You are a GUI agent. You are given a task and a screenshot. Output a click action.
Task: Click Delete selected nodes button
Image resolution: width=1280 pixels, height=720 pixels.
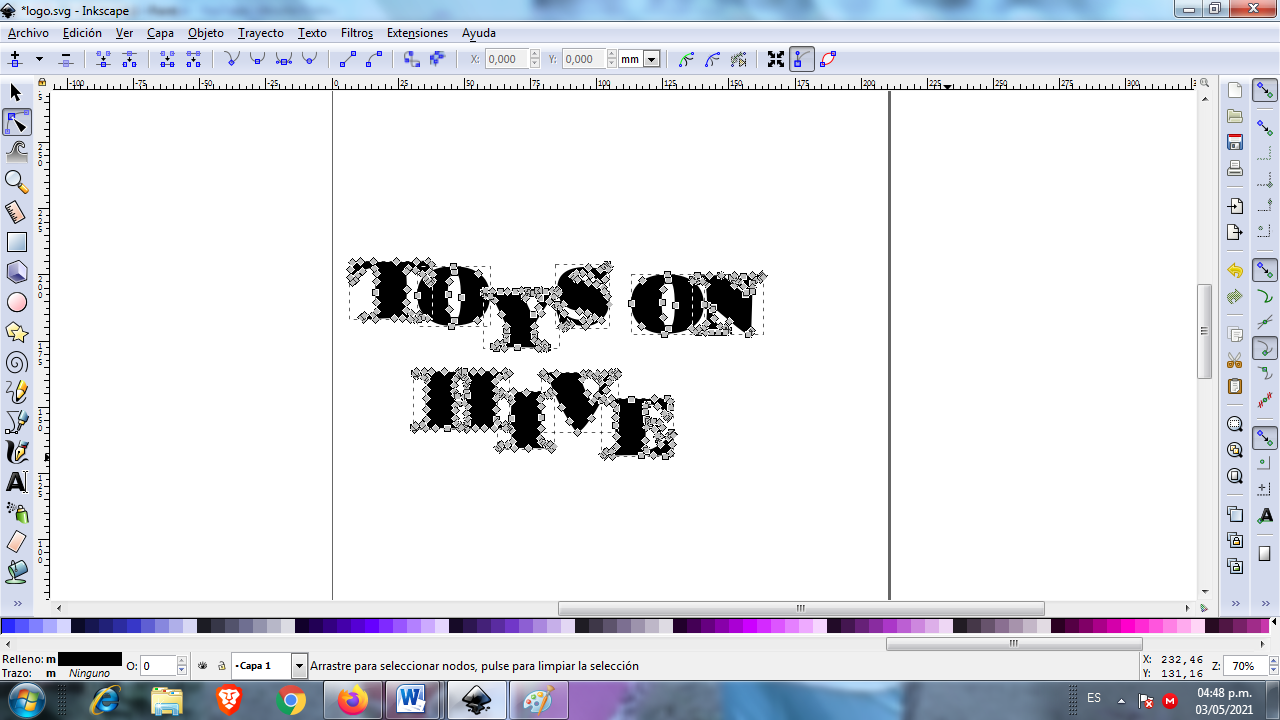(66, 59)
